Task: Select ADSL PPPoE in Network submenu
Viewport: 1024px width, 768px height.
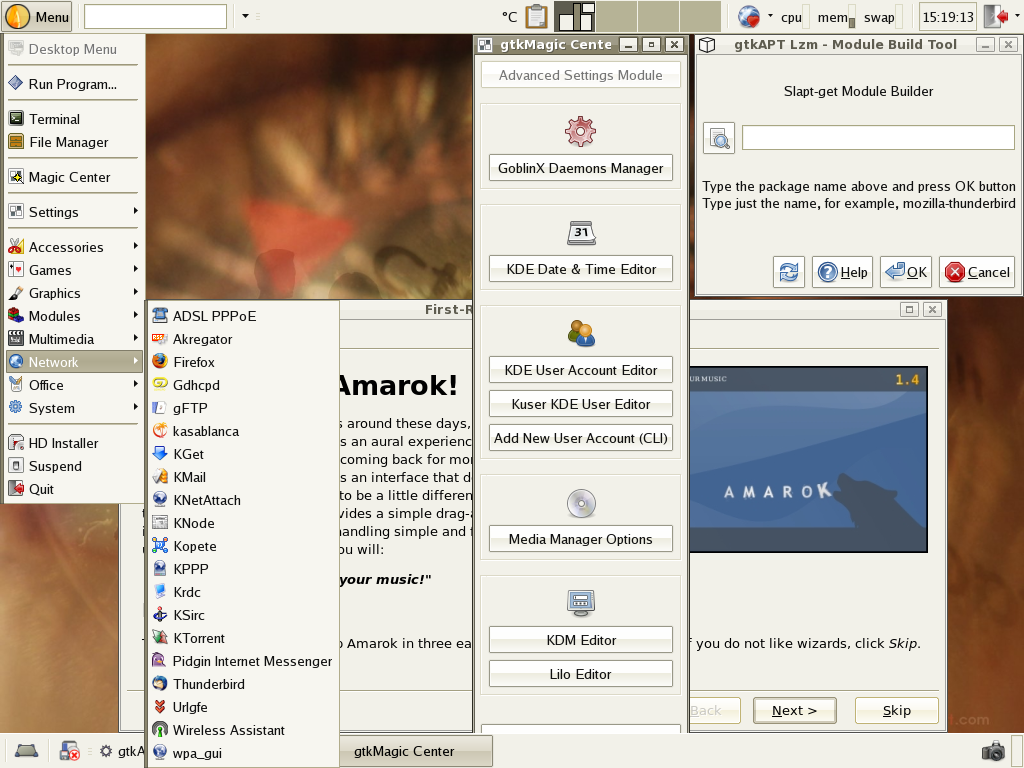Action: point(243,316)
